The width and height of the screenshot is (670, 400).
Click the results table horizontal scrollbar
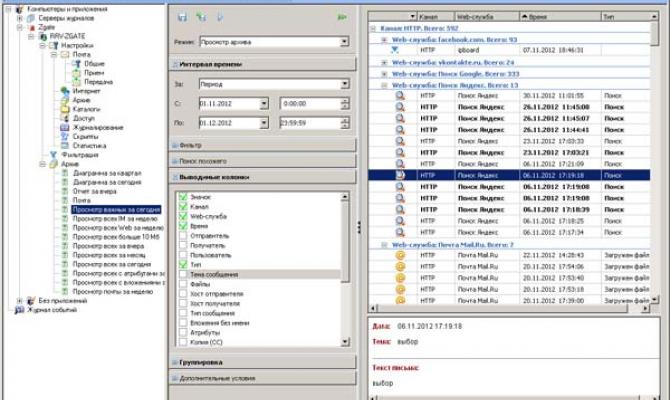509,308
